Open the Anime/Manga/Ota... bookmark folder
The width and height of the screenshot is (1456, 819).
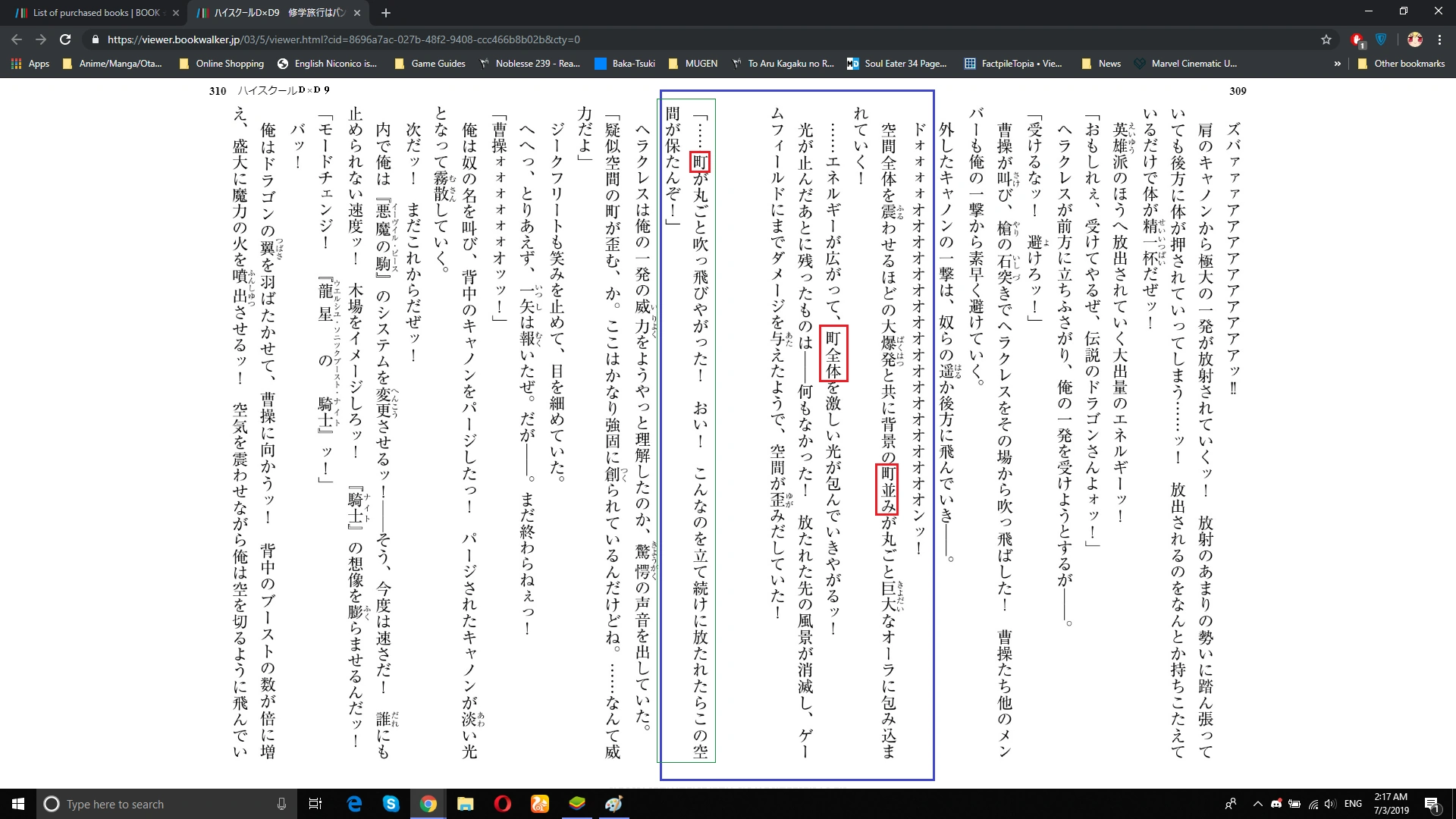[112, 64]
